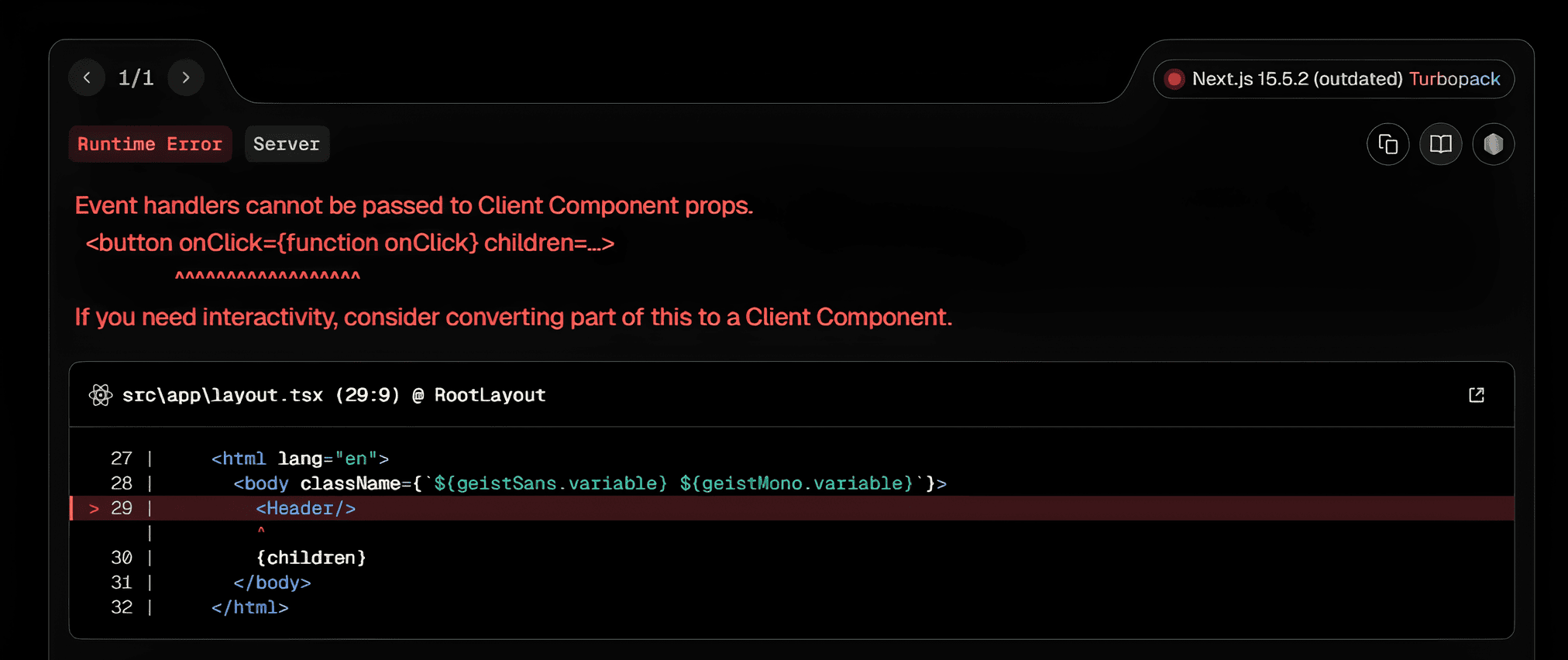Image resolution: width=1568 pixels, height=660 pixels.
Task: Open the docs book icon
Action: (x=1440, y=144)
